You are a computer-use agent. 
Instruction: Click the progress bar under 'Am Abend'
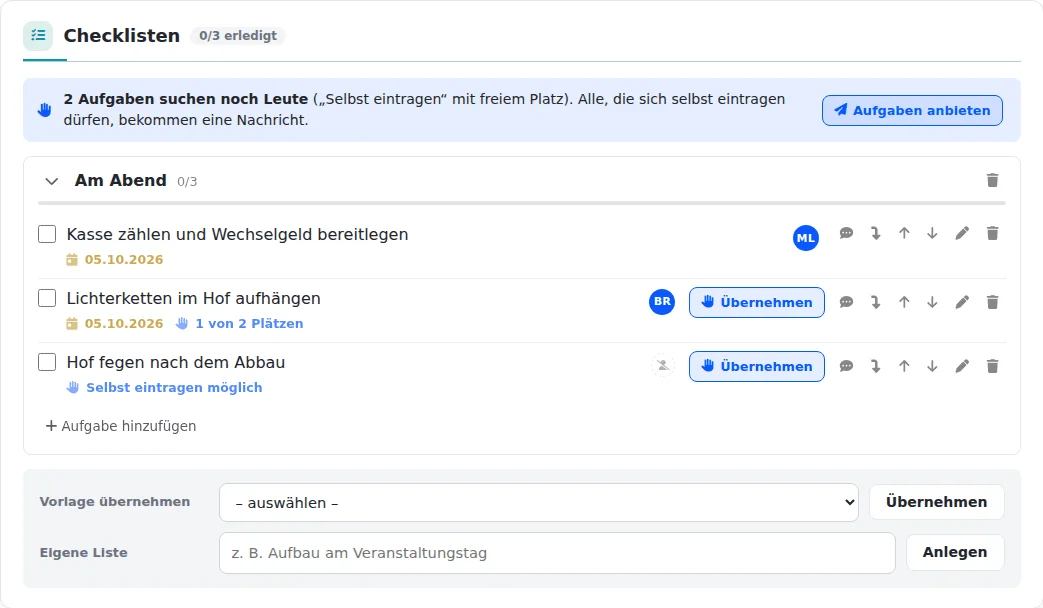click(x=522, y=202)
